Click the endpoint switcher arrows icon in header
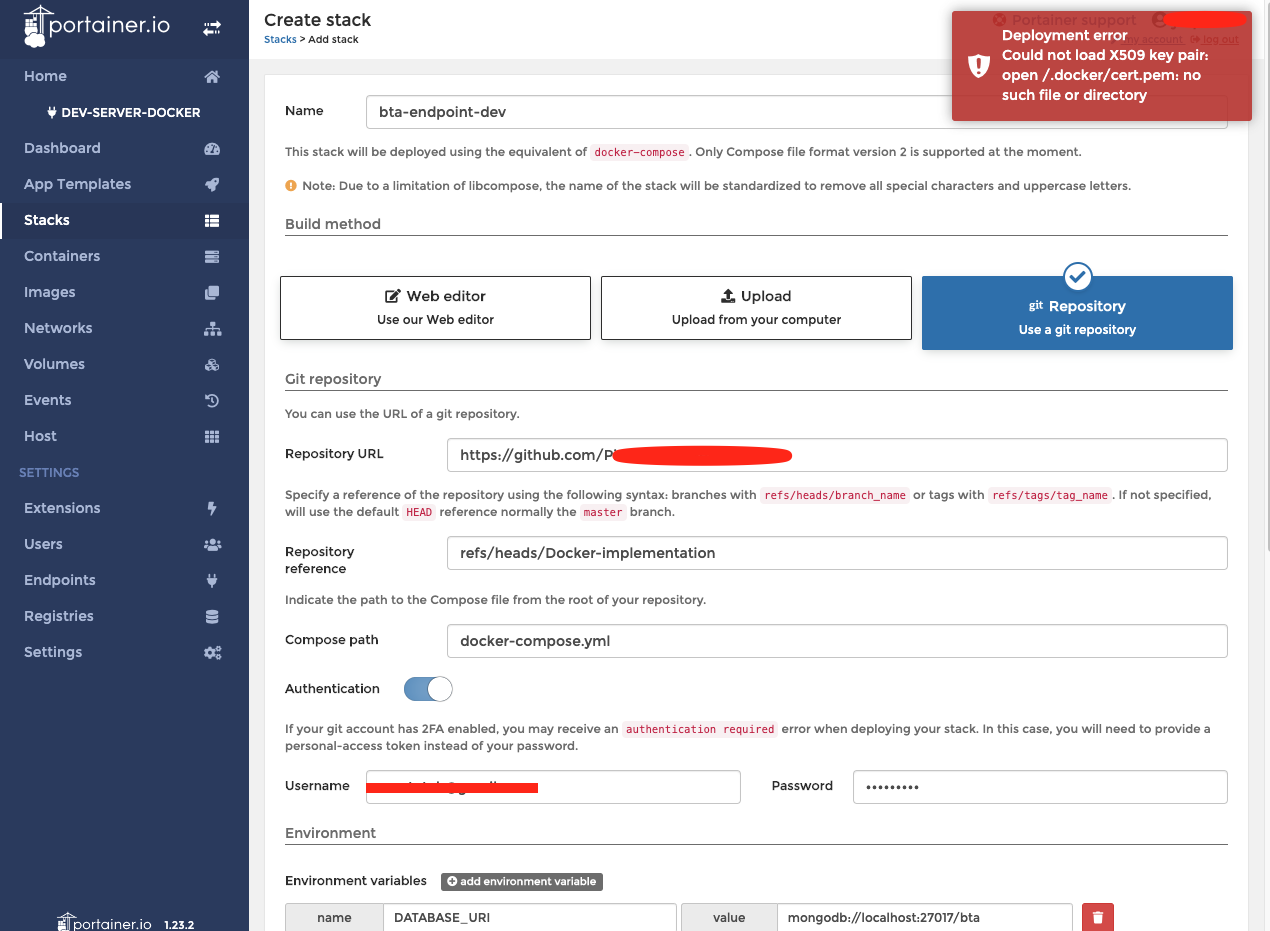 tap(211, 28)
